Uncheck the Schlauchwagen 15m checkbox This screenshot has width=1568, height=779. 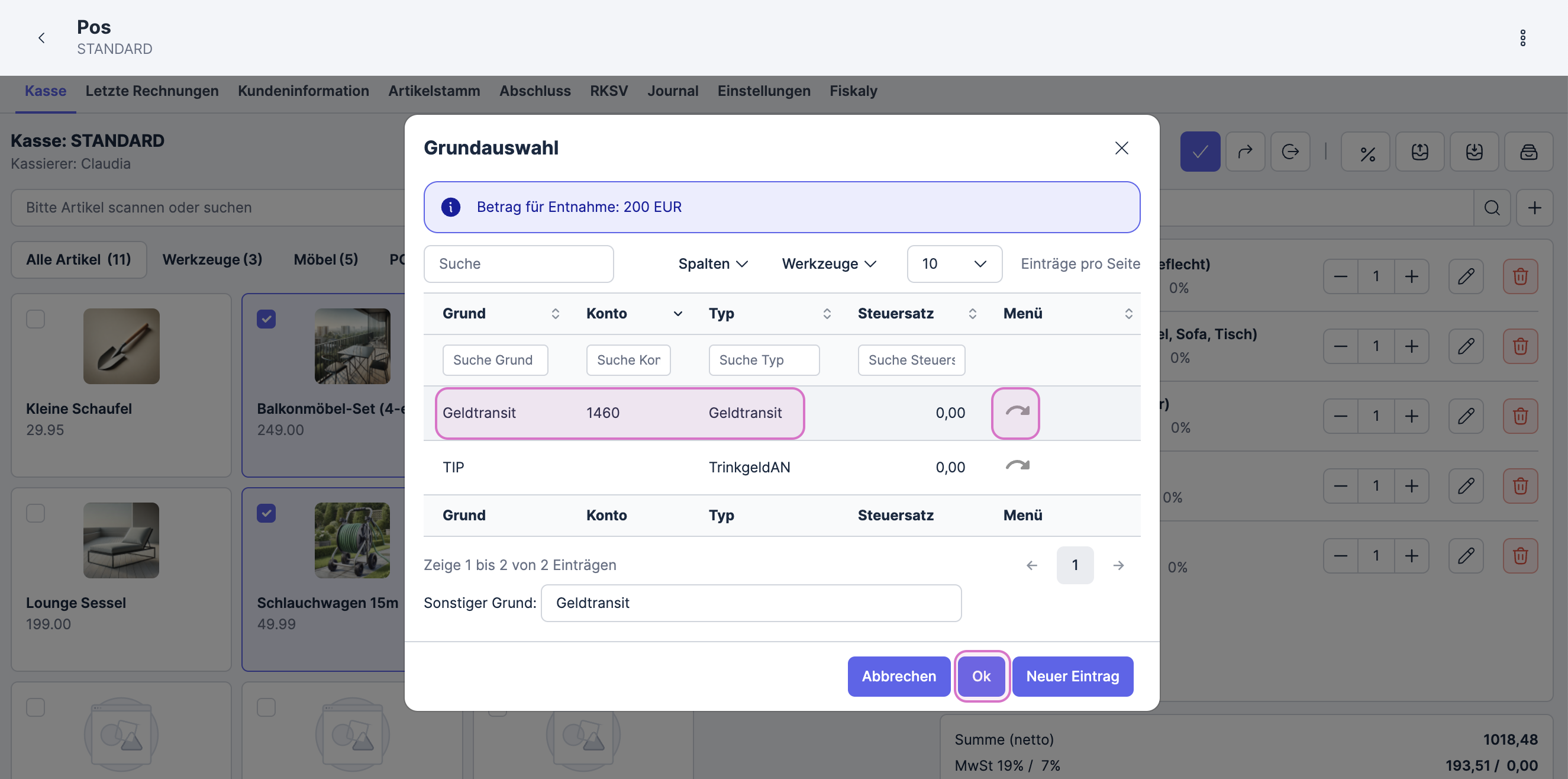(266, 513)
